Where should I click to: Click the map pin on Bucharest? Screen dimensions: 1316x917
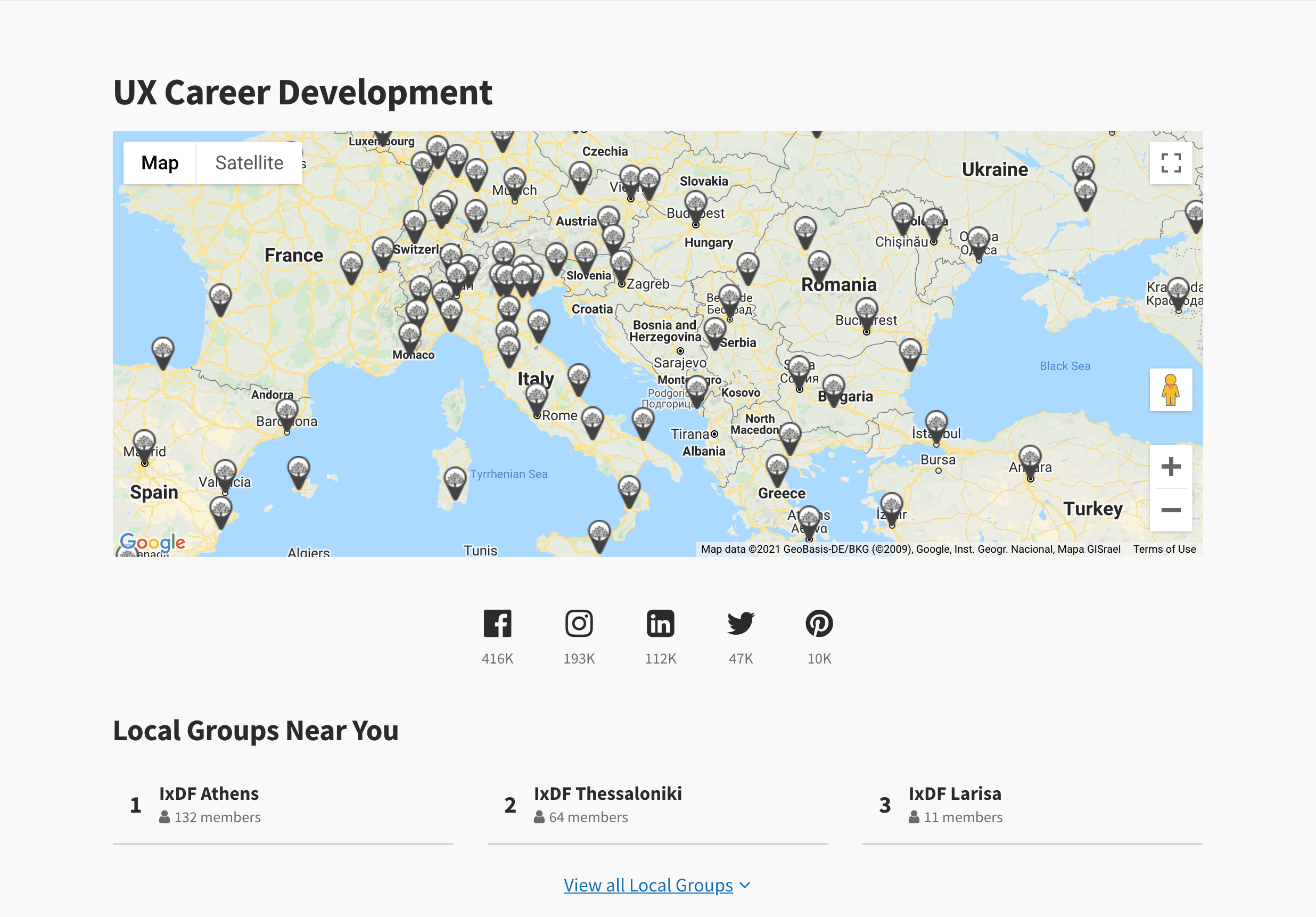pyautogui.click(x=867, y=314)
